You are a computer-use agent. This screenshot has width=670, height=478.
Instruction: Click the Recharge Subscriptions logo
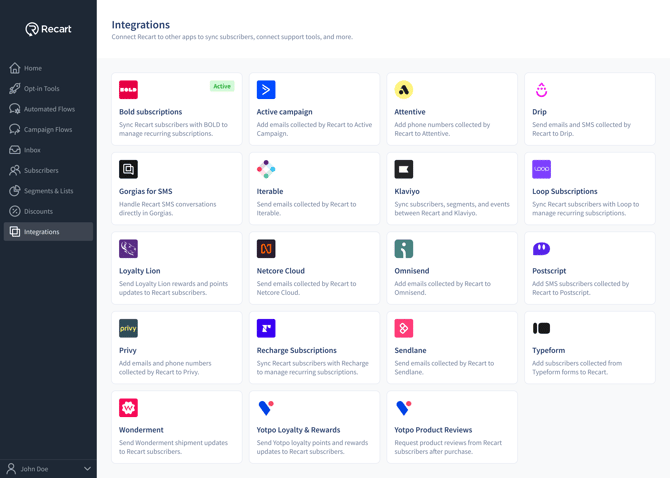click(266, 328)
